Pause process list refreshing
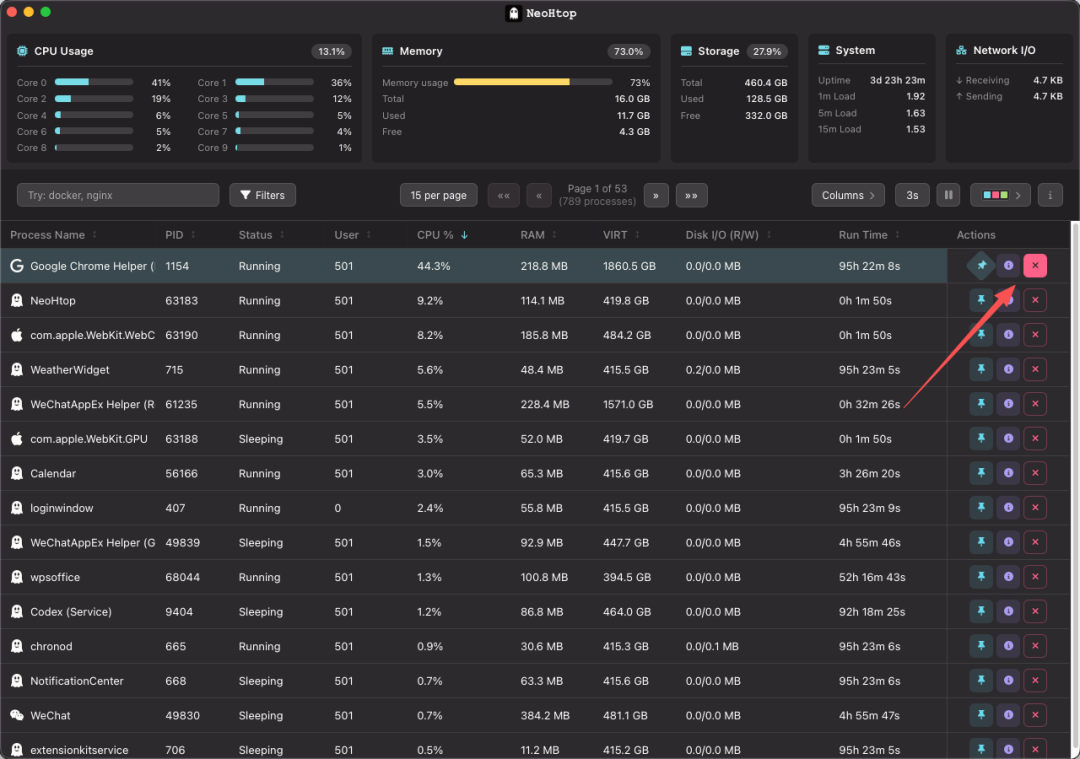Viewport: 1080px width, 759px height. pyautogui.click(x=948, y=196)
